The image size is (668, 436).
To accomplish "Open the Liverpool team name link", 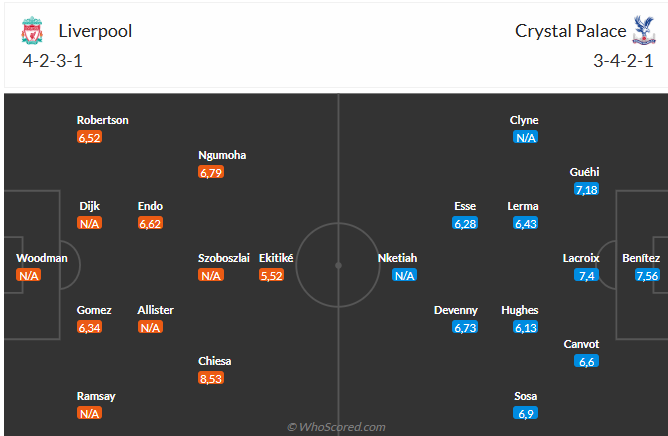I will [95, 31].
